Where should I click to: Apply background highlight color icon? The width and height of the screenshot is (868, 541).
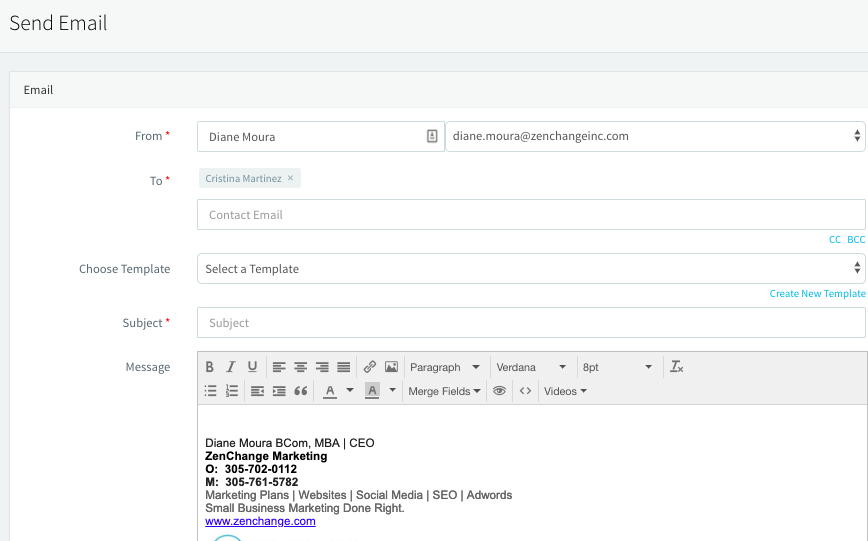click(372, 391)
